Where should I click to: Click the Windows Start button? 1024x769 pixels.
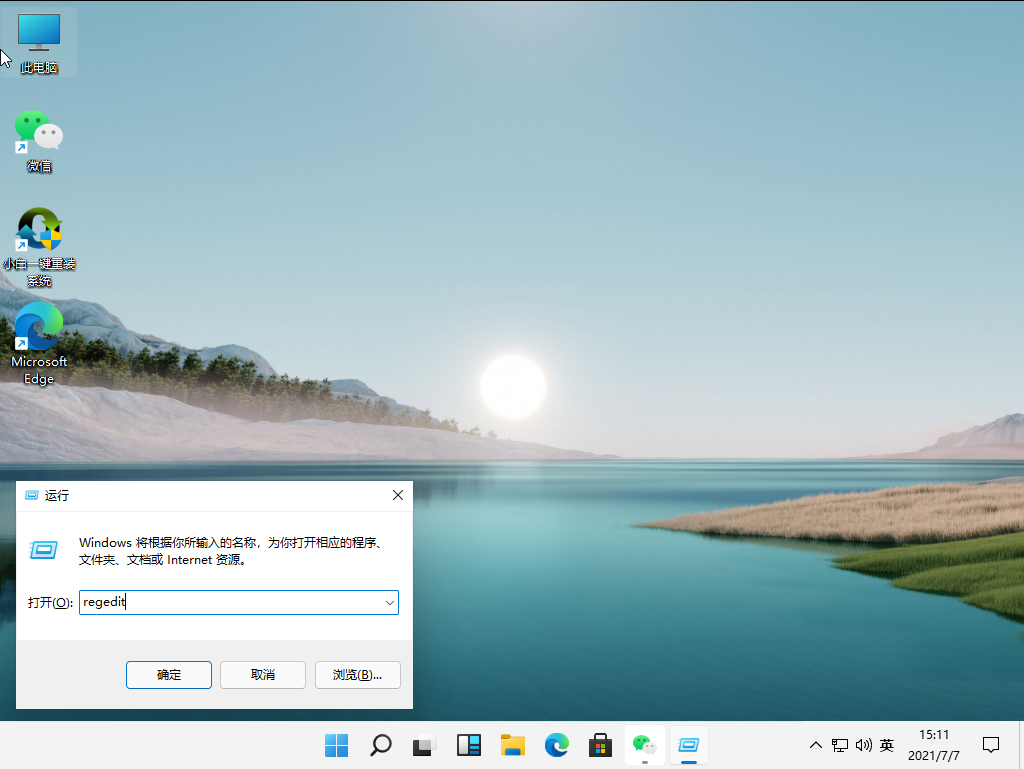tap(336, 745)
